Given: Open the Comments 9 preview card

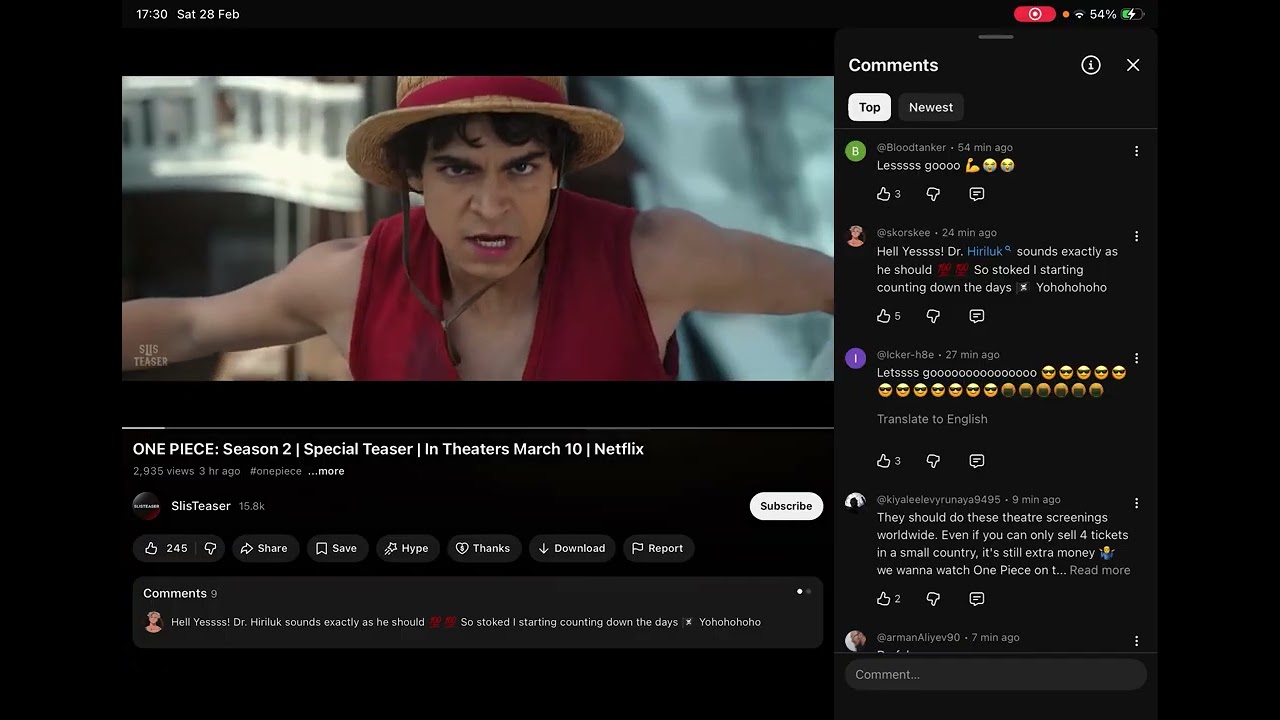Looking at the screenshot, I should coord(478,612).
